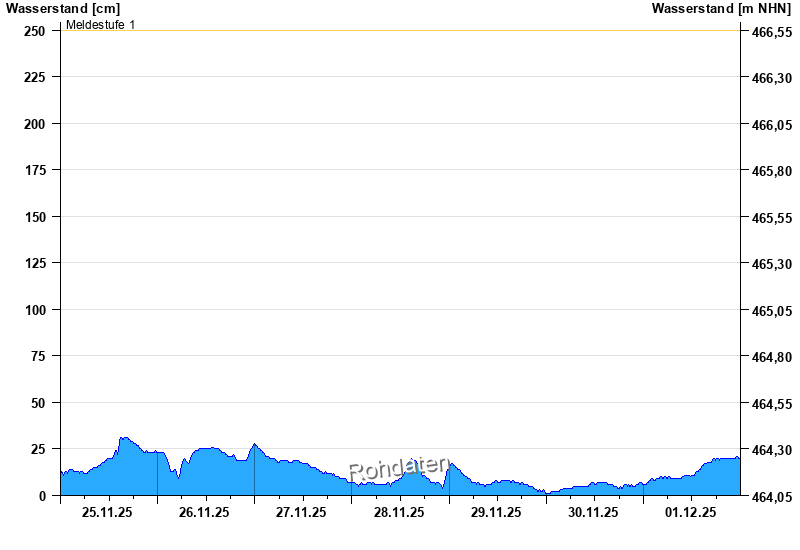Click the 100 cm tick label

(35, 310)
